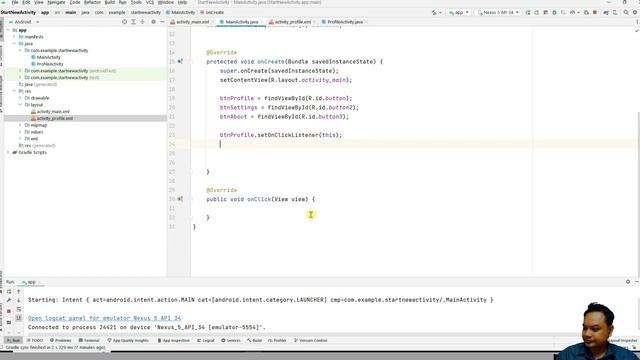Click MainActivity breadcrumb in navigation bar

coord(180,12)
